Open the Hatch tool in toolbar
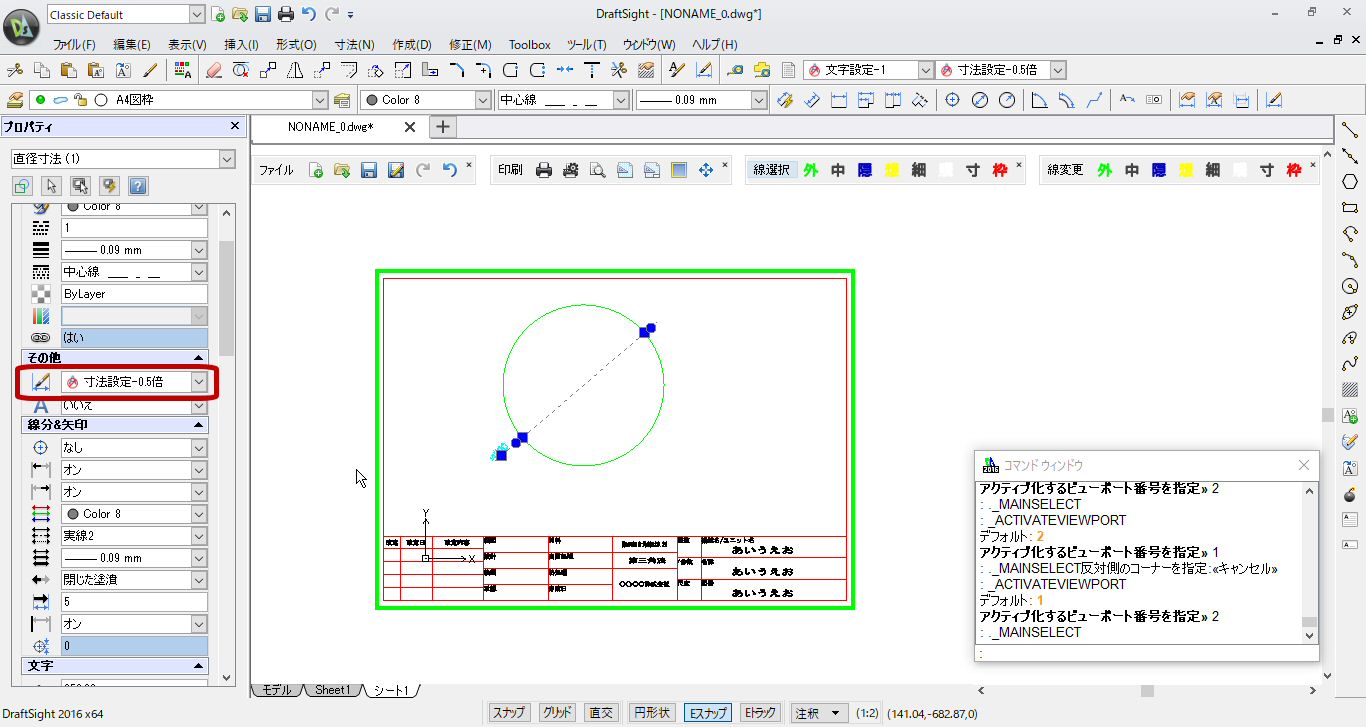Image resolution: width=1366 pixels, height=728 pixels. pos(646,70)
